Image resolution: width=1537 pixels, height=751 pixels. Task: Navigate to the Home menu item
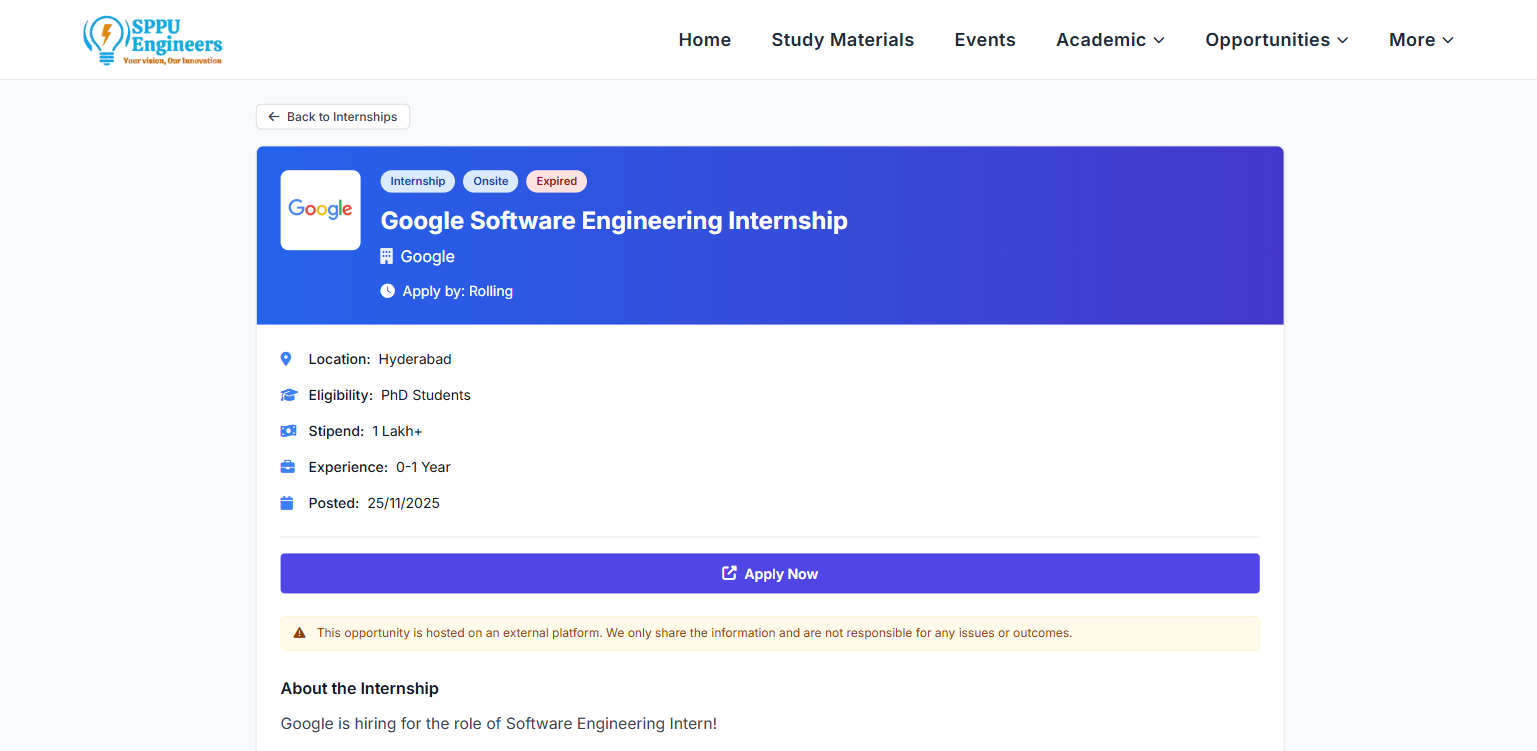pyautogui.click(x=704, y=39)
